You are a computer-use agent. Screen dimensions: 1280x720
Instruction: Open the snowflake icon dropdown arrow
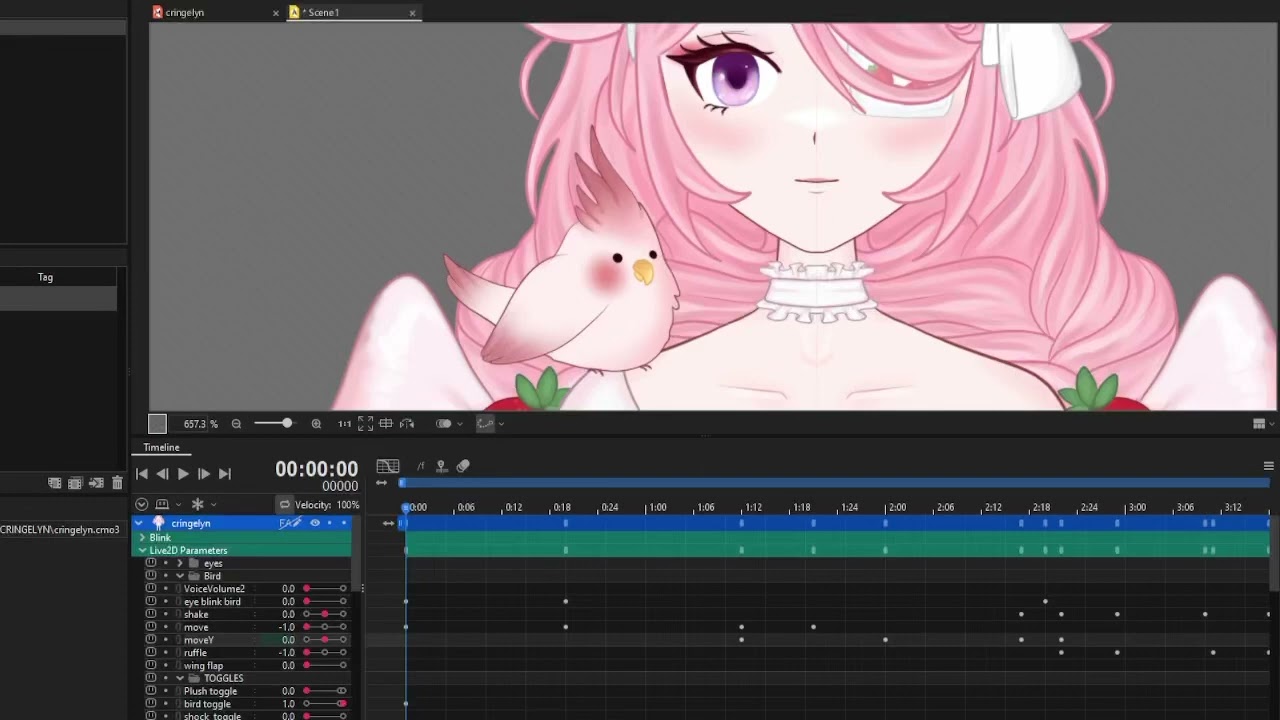click(x=213, y=505)
